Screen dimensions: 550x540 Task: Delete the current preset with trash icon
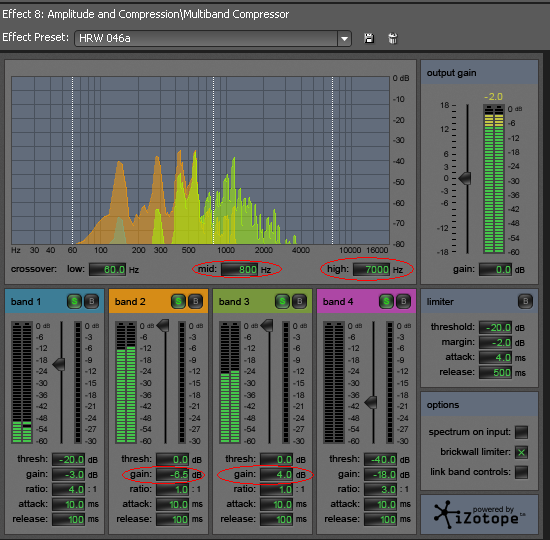tap(393, 38)
